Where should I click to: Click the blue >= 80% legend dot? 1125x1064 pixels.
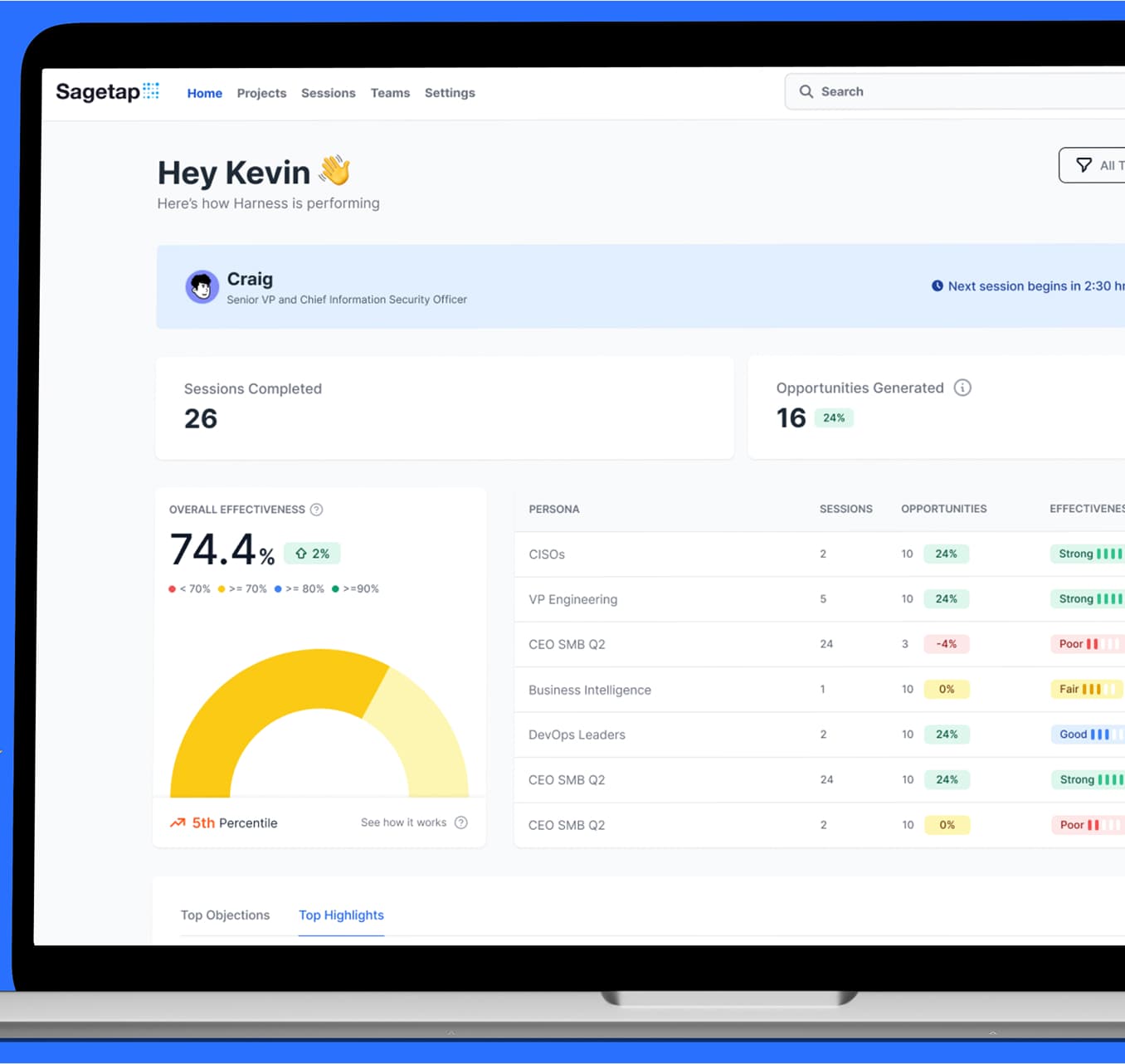278,589
